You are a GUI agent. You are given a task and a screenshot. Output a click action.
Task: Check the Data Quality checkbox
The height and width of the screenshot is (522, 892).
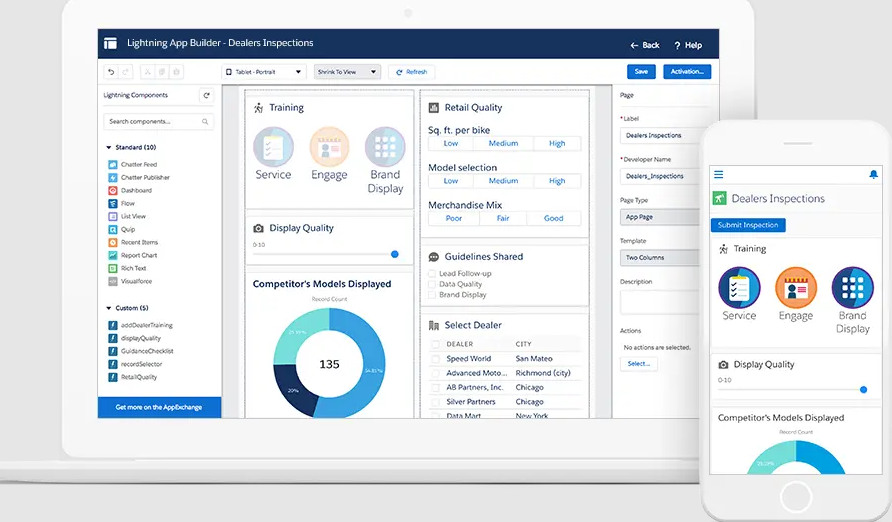(432, 284)
